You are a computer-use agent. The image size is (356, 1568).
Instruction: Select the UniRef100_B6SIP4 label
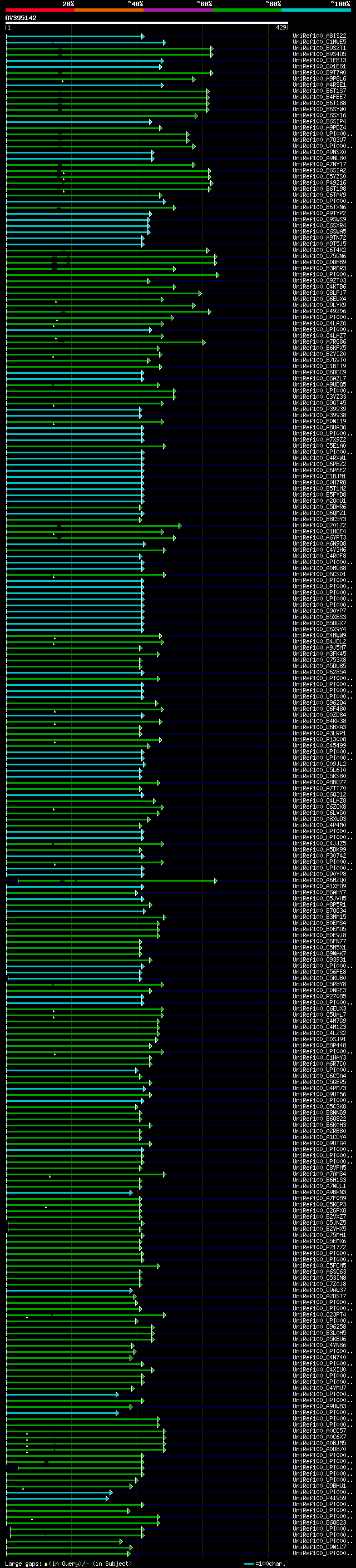tap(319, 122)
